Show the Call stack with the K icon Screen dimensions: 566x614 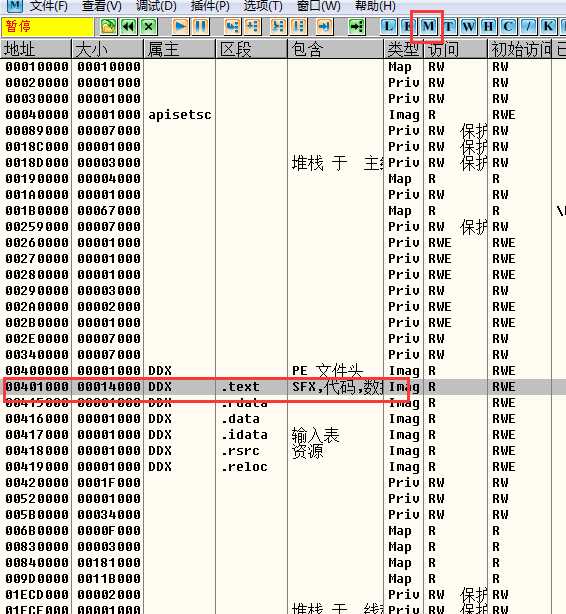pos(548,27)
